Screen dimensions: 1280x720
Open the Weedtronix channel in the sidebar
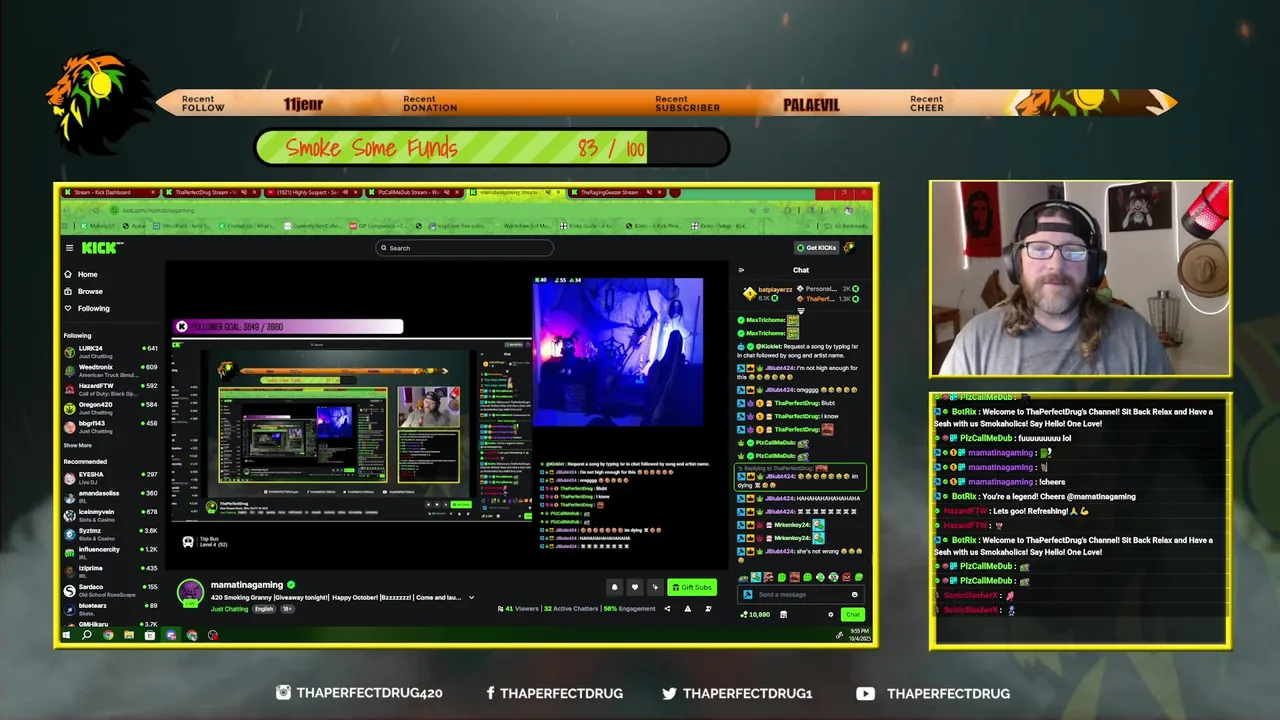pos(111,371)
